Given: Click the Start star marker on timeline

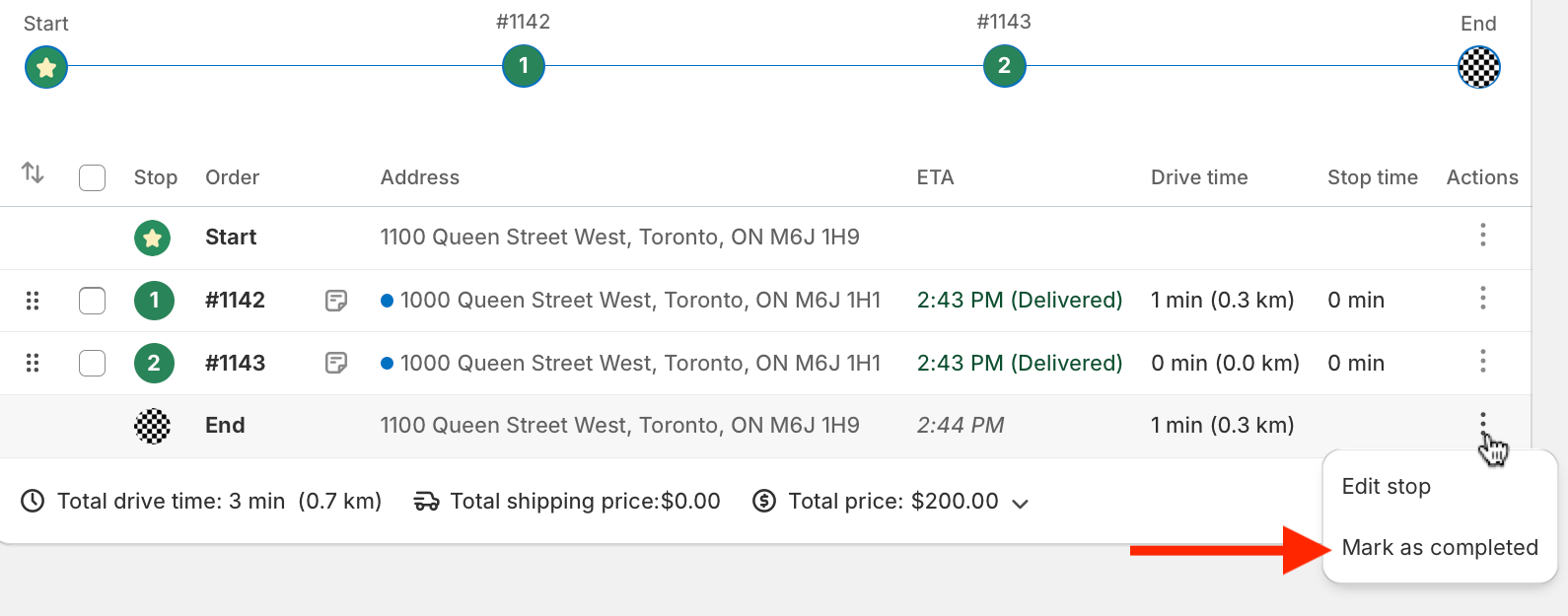Looking at the screenshot, I should [x=46, y=67].
